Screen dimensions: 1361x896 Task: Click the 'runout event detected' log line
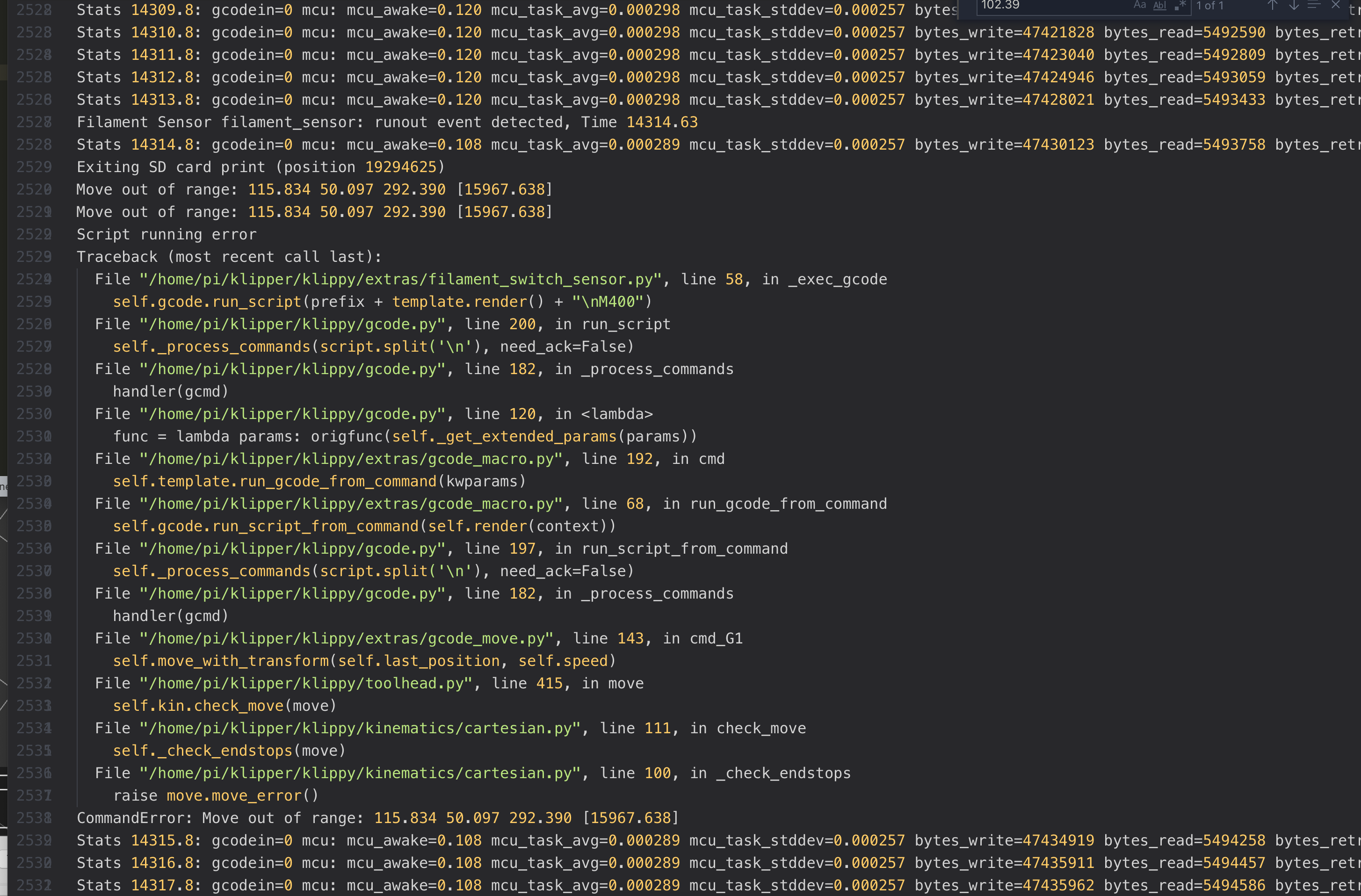pos(387,123)
